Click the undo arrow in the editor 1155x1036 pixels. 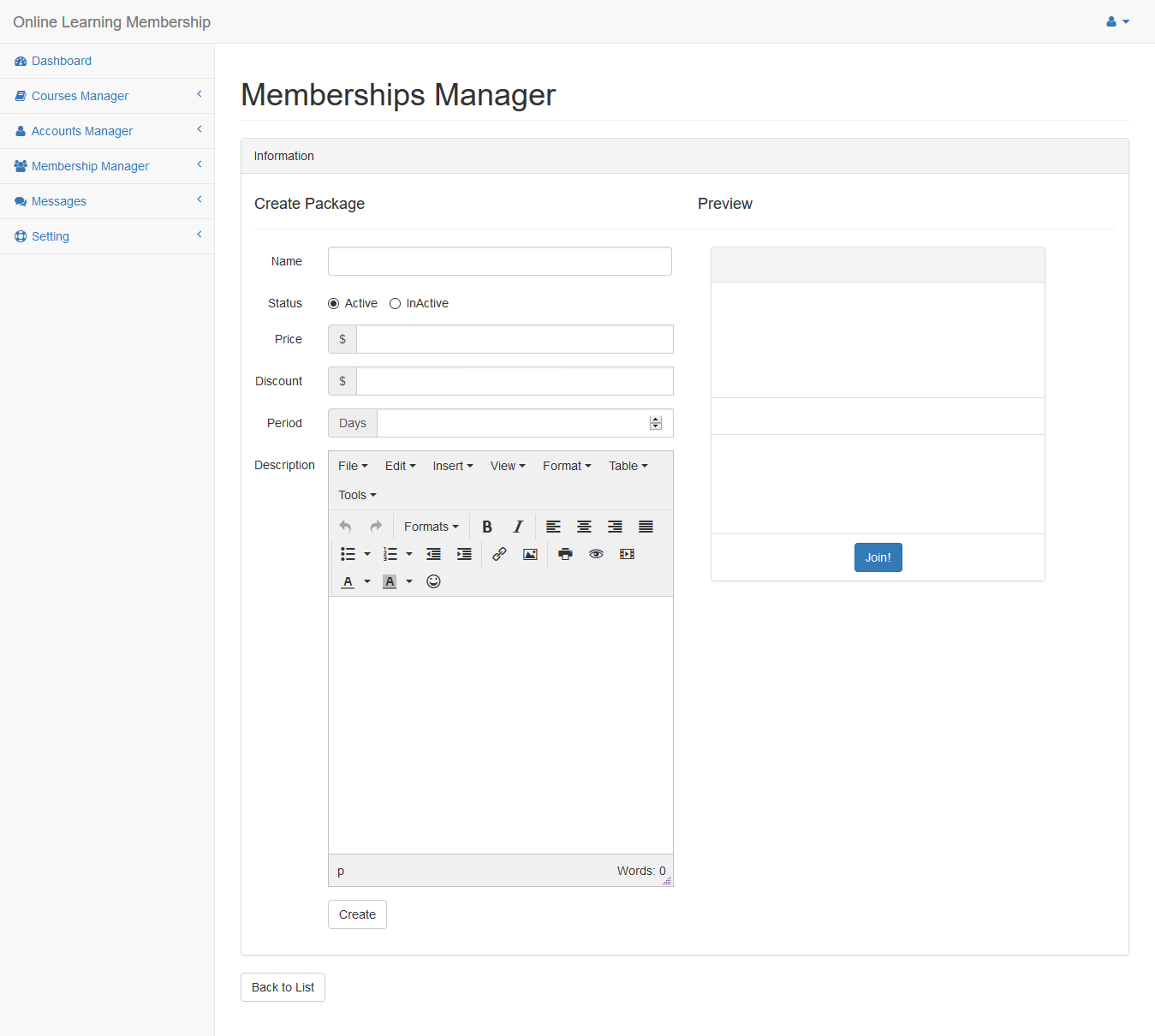[345, 527]
